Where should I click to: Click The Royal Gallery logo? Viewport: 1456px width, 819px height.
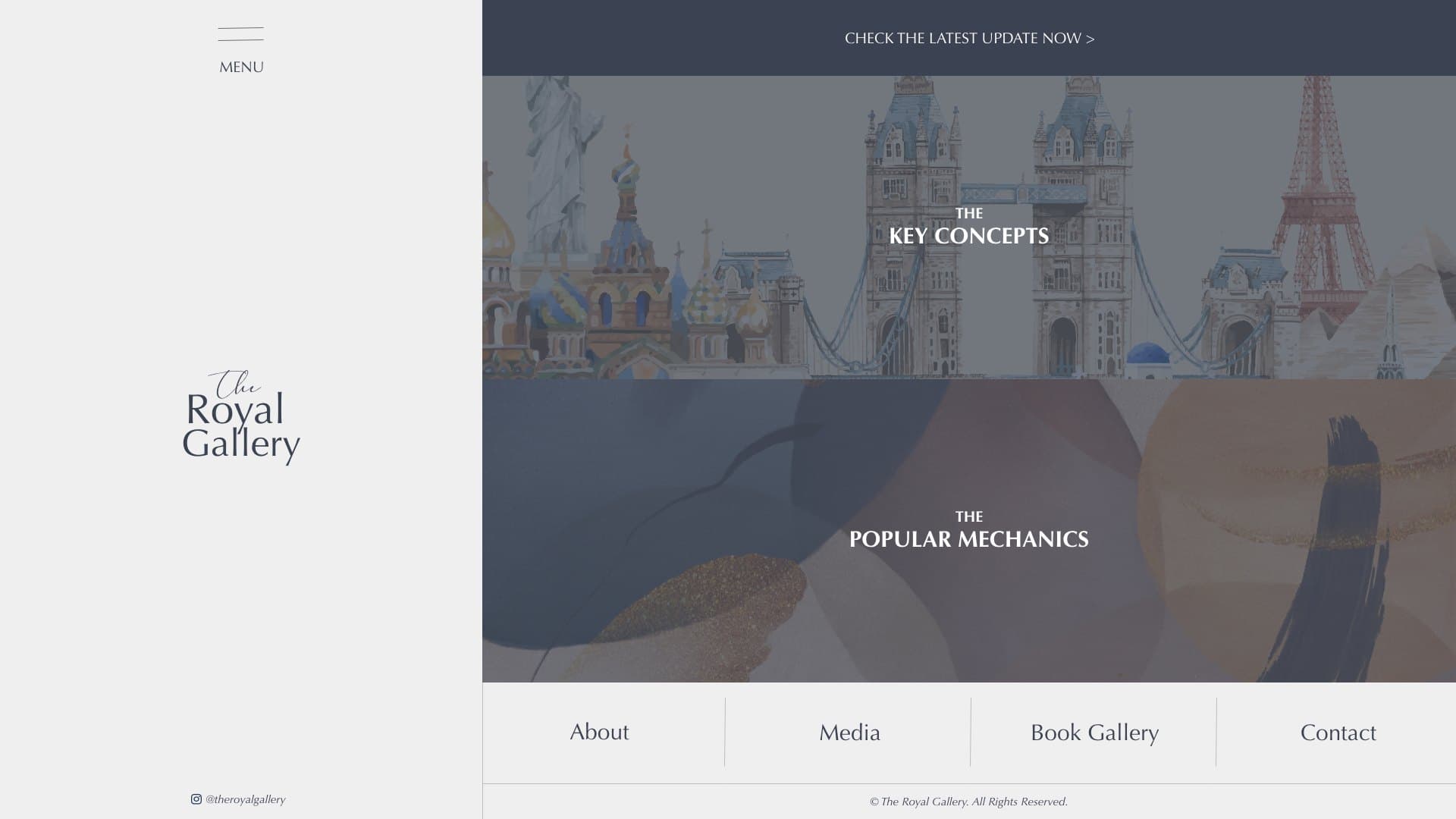click(x=241, y=417)
